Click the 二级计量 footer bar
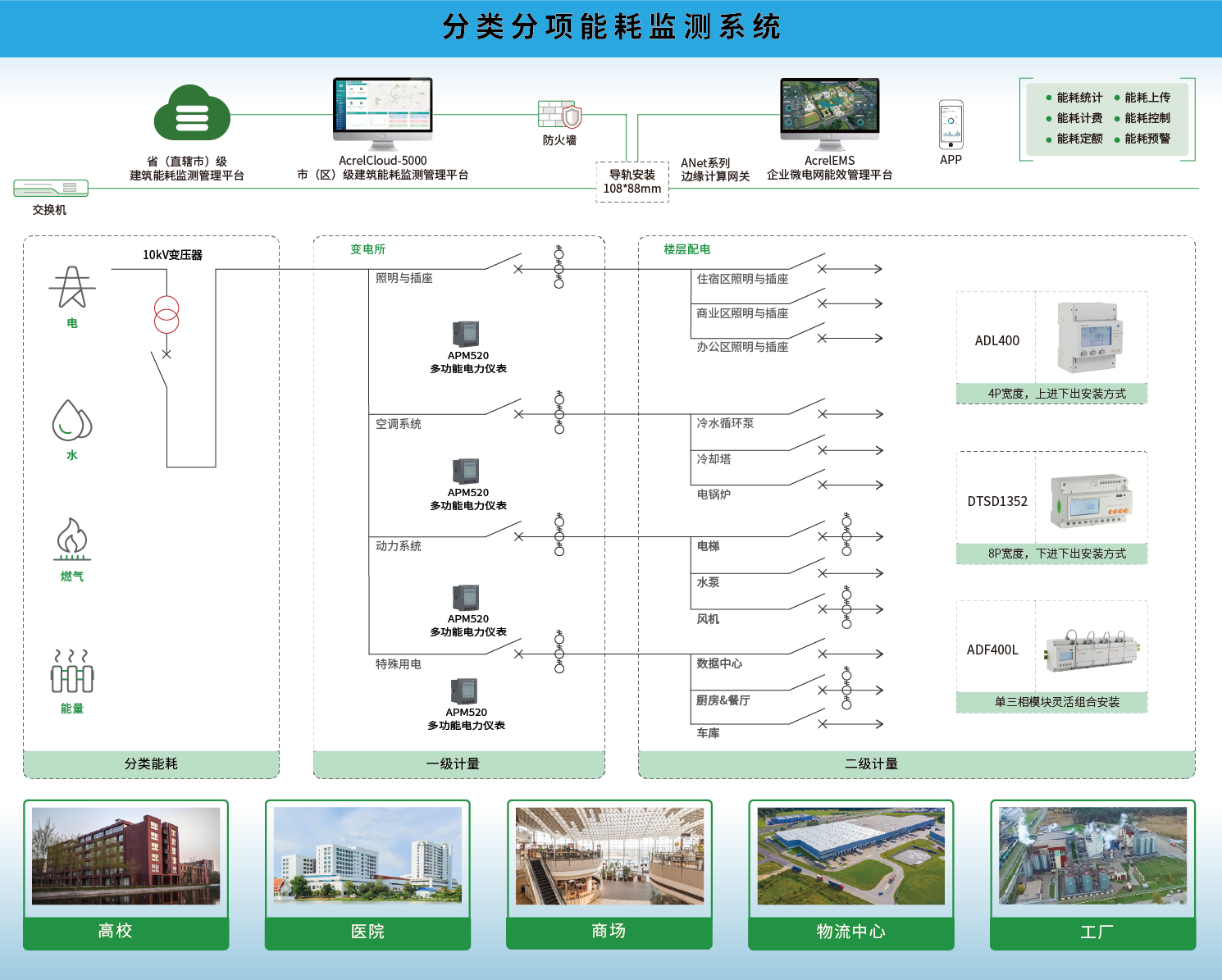Screen dimensions: 1222x980 917,763
